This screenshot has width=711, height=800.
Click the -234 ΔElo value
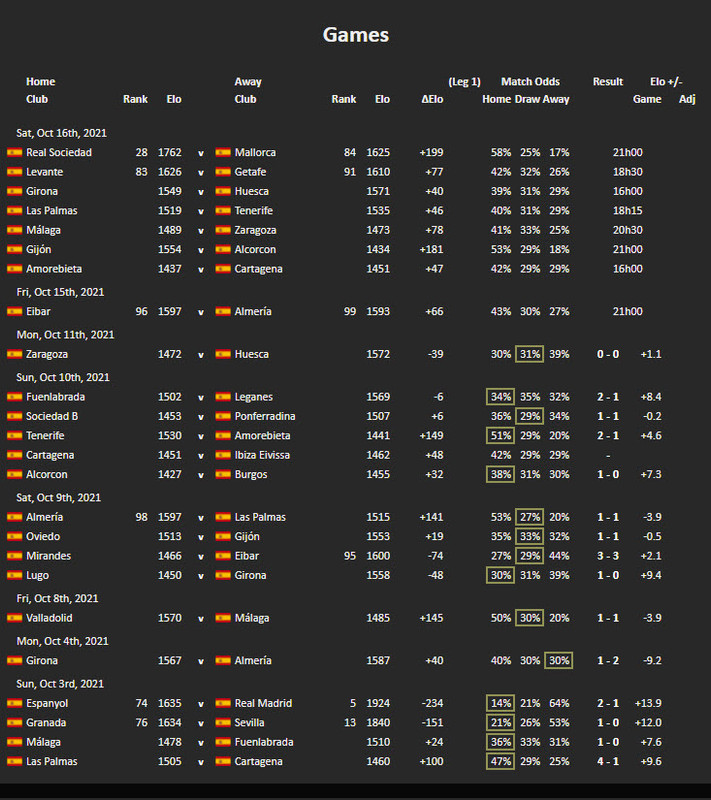pyautogui.click(x=433, y=704)
